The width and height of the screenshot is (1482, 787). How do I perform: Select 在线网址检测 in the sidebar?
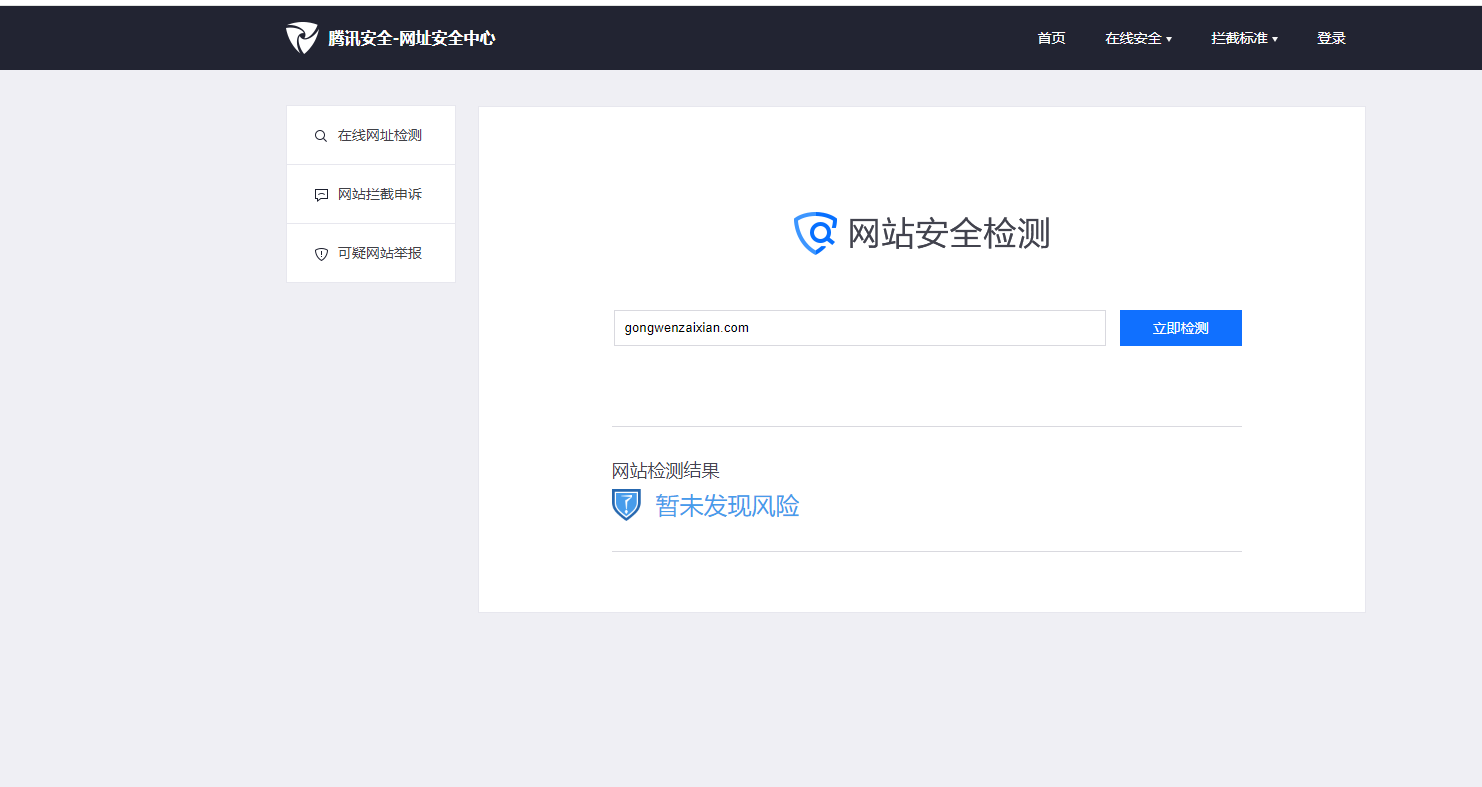coord(371,135)
